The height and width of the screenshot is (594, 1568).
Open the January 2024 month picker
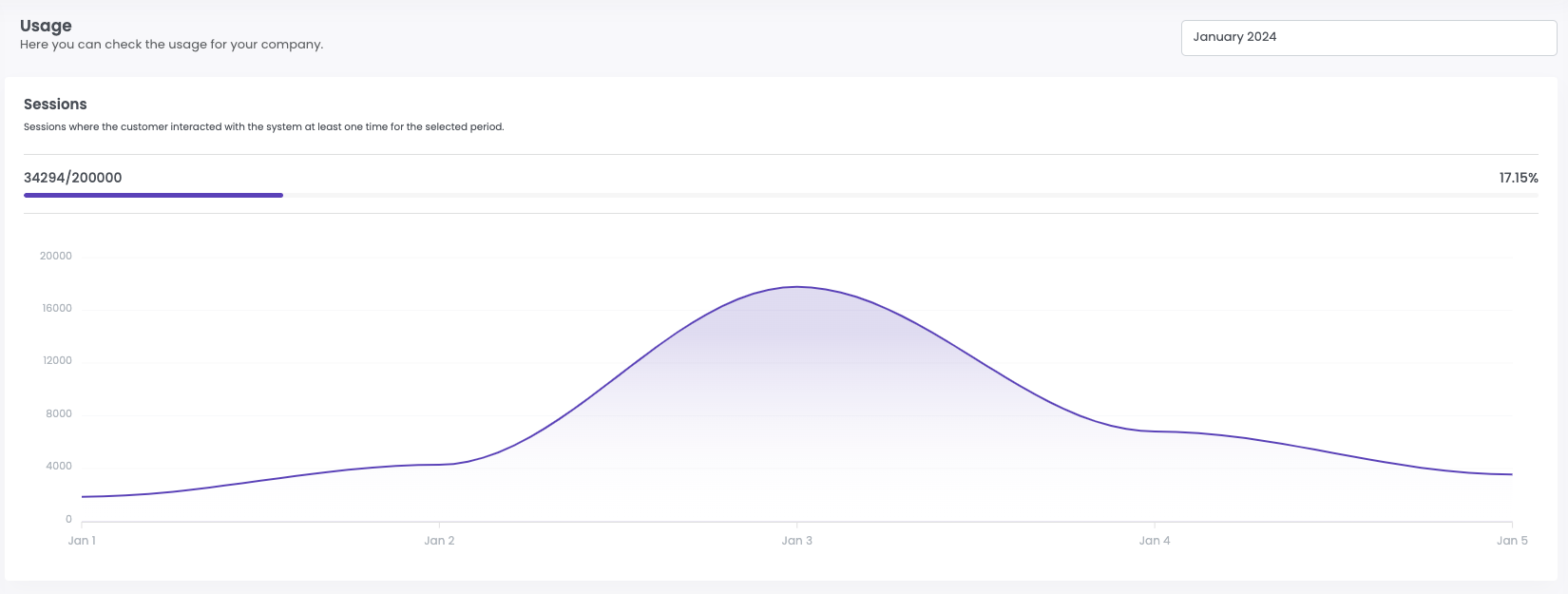tap(1367, 38)
